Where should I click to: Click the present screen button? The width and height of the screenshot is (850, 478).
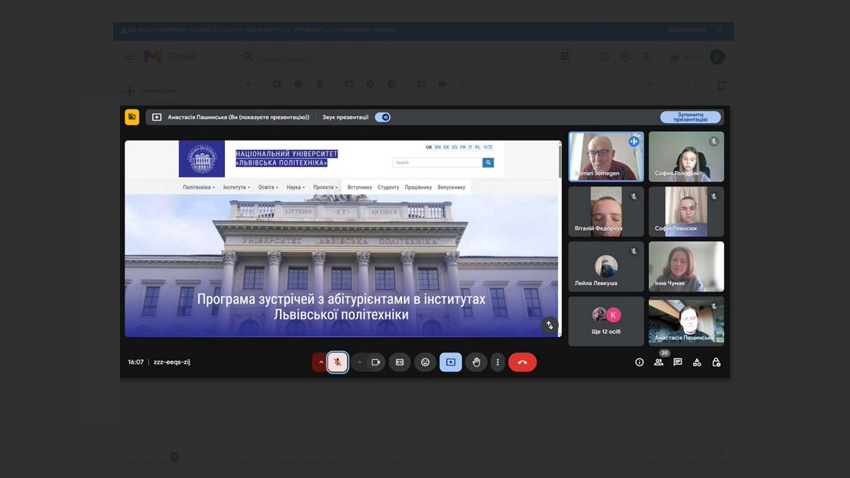[x=450, y=362]
